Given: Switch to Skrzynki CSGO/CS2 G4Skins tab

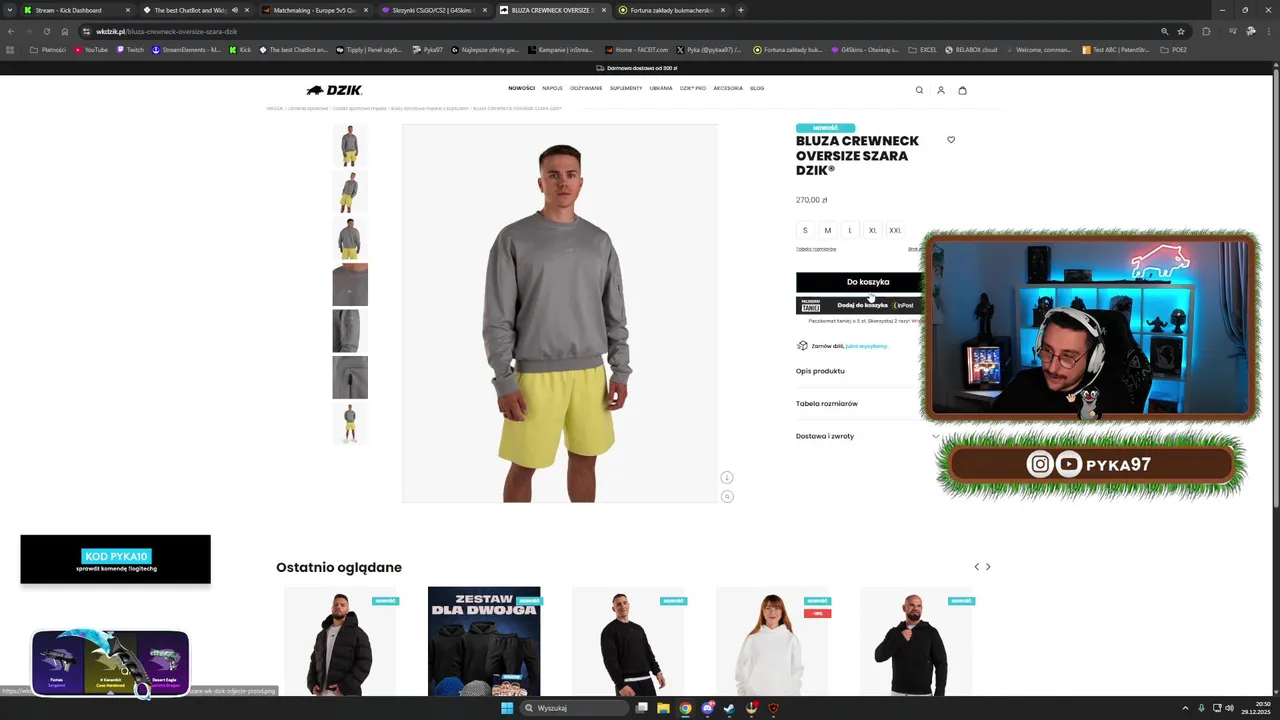Looking at the screenshot, I should coord(434,10).
